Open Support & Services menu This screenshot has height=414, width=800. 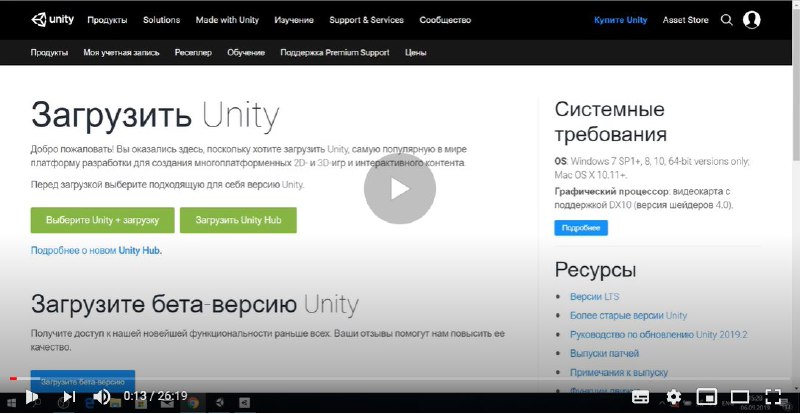coord(366,20)
